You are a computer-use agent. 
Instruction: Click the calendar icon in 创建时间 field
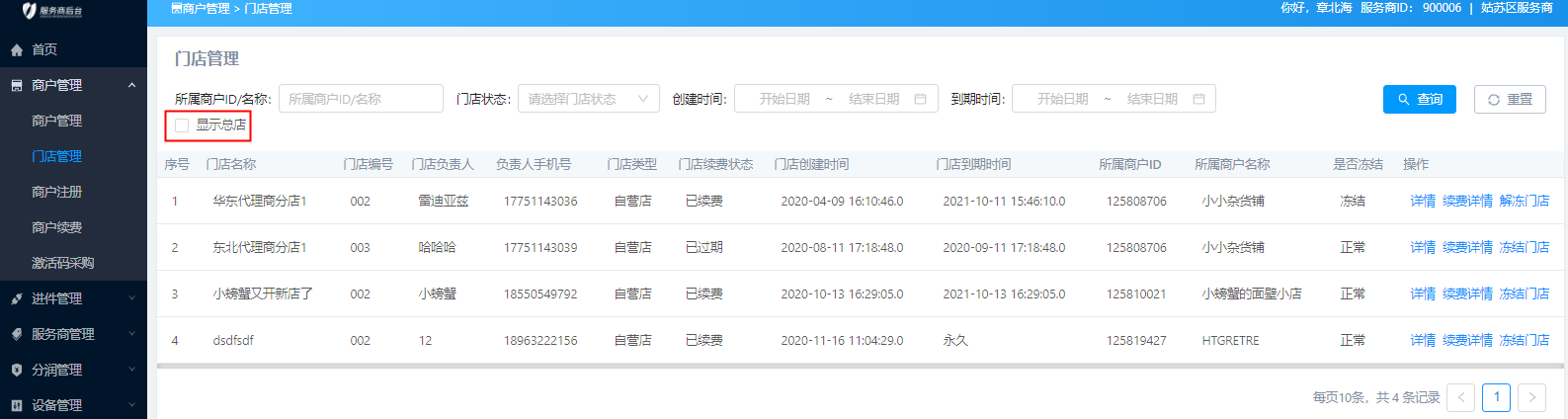[920, 99]
